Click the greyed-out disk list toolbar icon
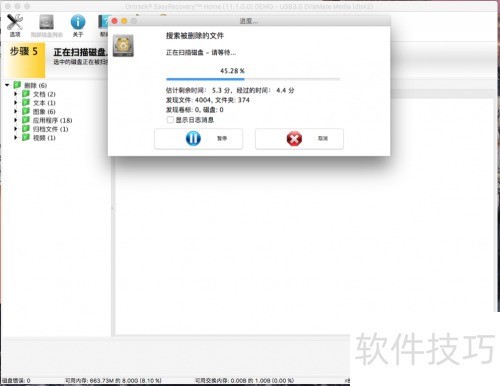The image size is (500, 386). [46, 25]
